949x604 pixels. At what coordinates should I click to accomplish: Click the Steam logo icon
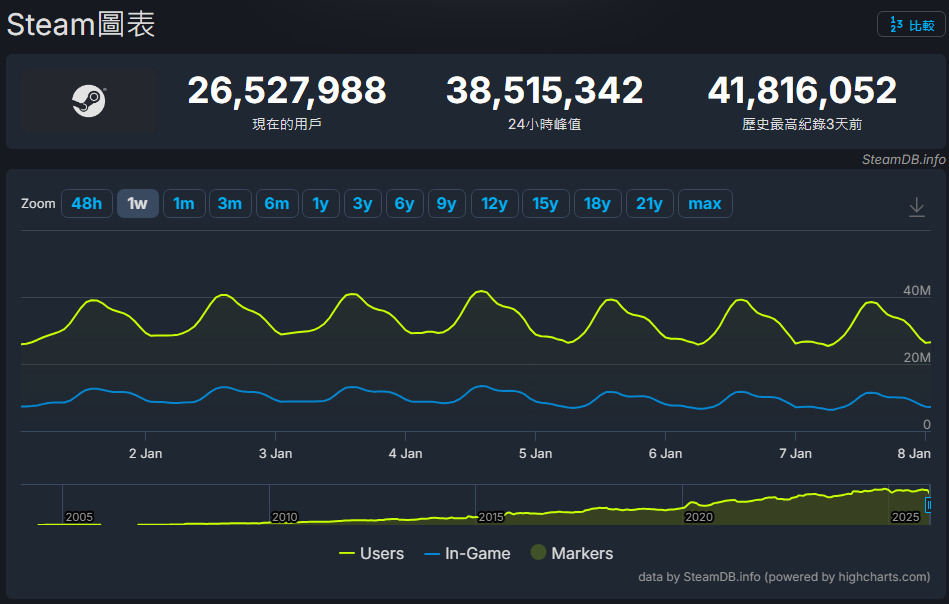tap(89, 101)
